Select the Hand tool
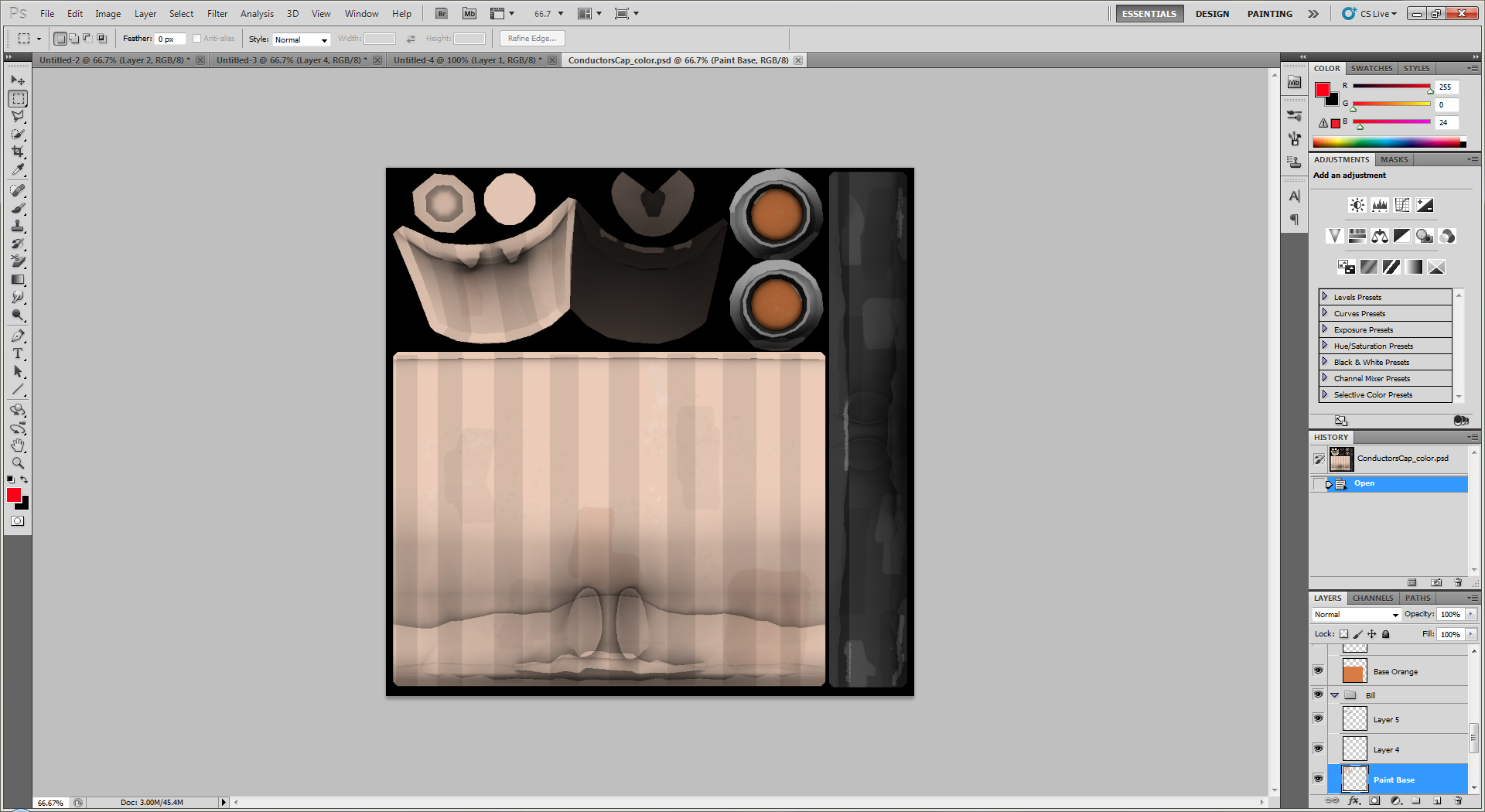 (18, 445)
